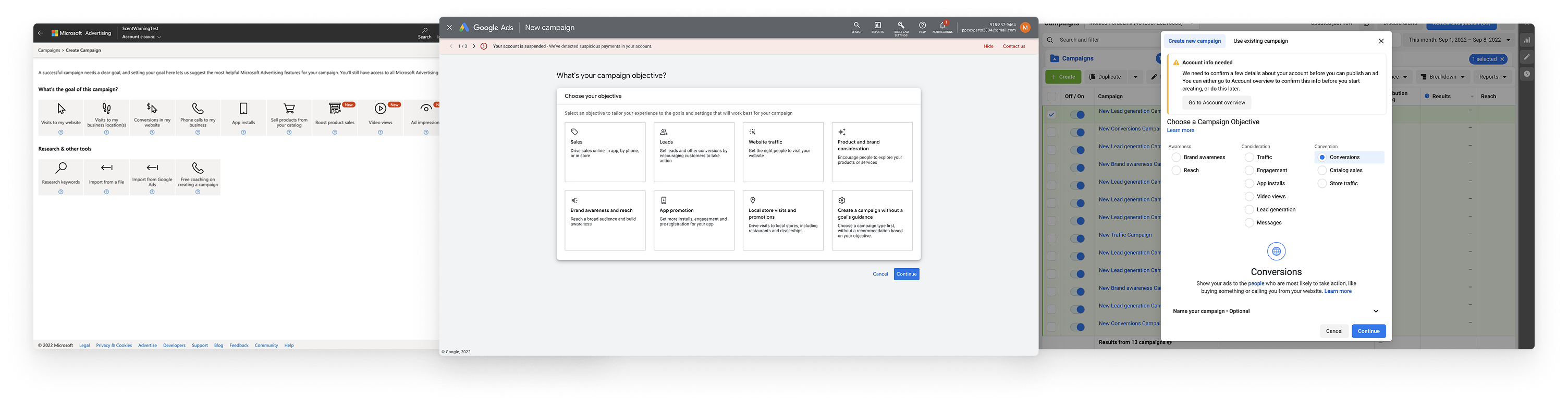
Task: Open the edit pencil icon in Facebook side rail
Action: click(1527, 57)
